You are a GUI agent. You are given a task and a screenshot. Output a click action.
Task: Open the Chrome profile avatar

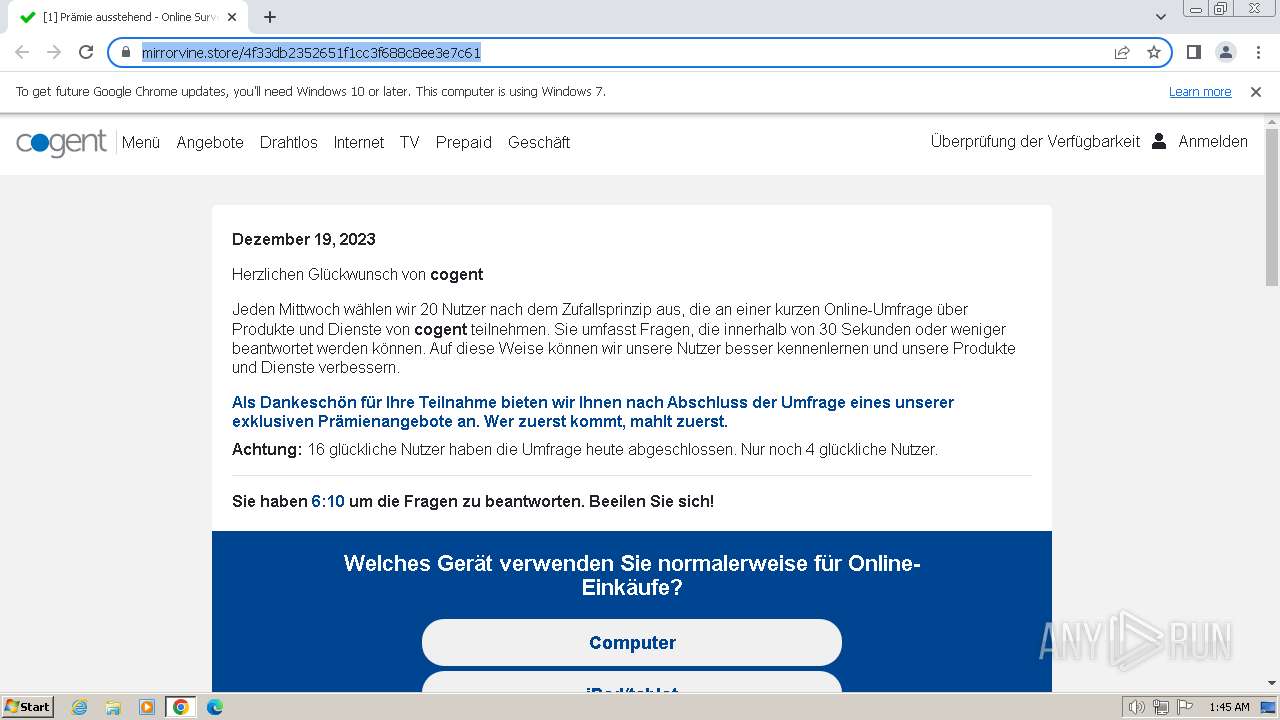[x=1225, y=52]
